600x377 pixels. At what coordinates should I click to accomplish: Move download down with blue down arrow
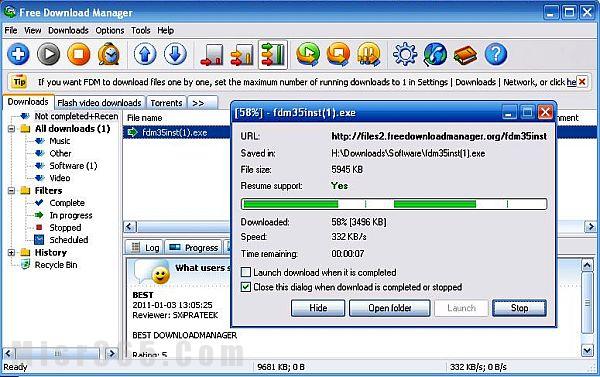tap(175, 54)
